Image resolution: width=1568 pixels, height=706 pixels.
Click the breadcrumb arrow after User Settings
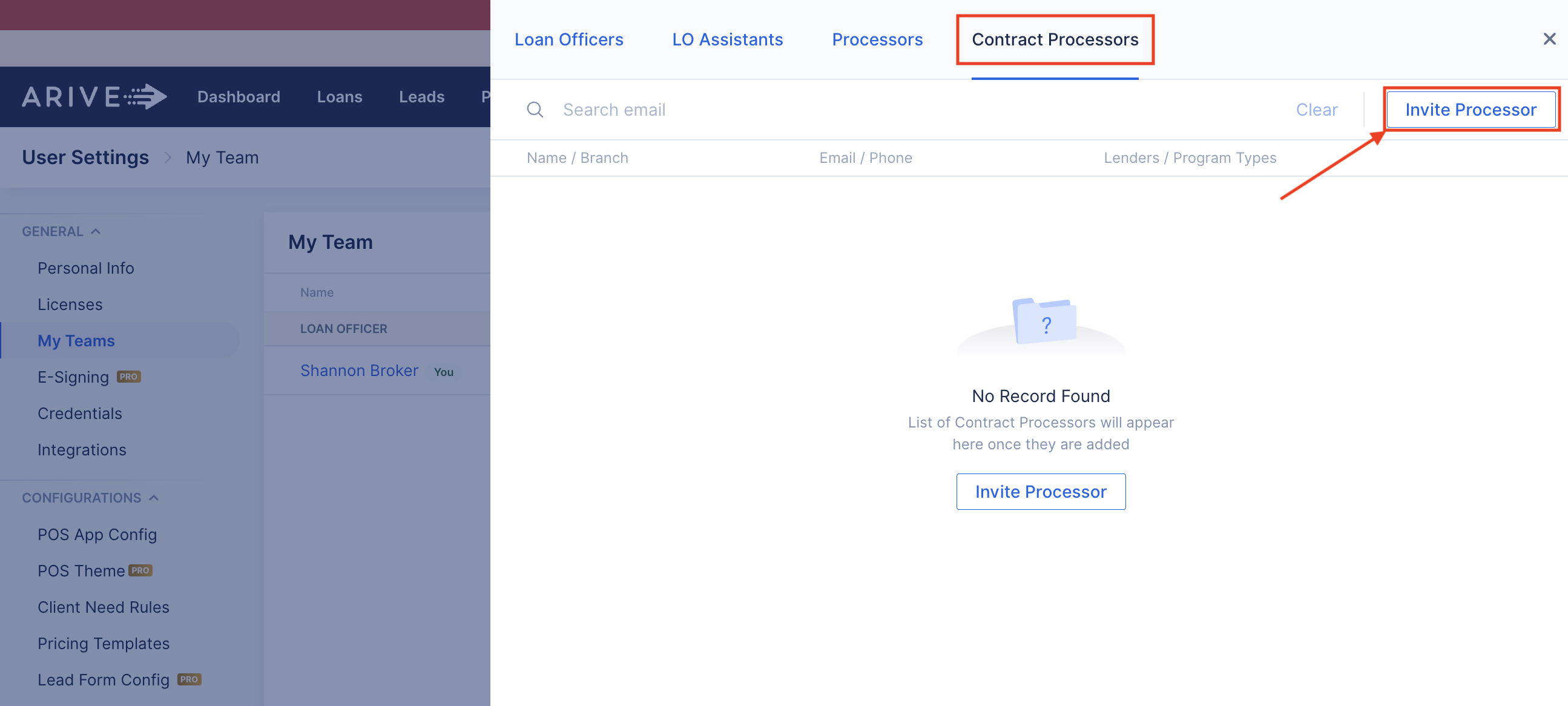[167, 157]
